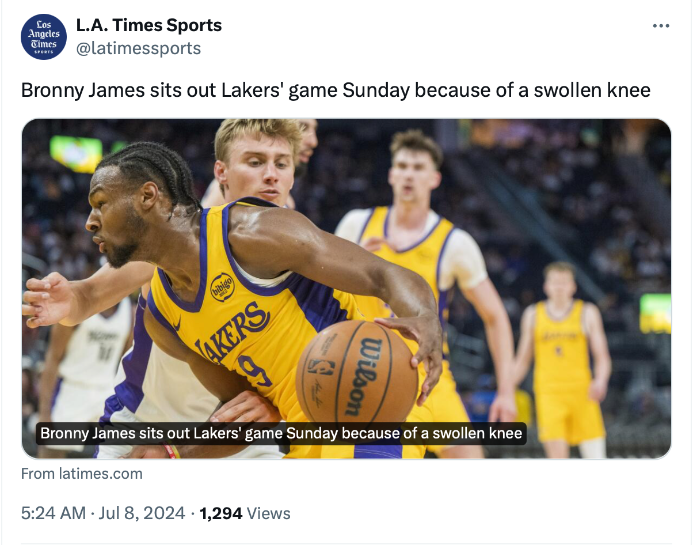The height and width of the screenshot is (545, 693).
Task: Click the Lakers lettering on the yellow jersey
Action: pos(235,331)
